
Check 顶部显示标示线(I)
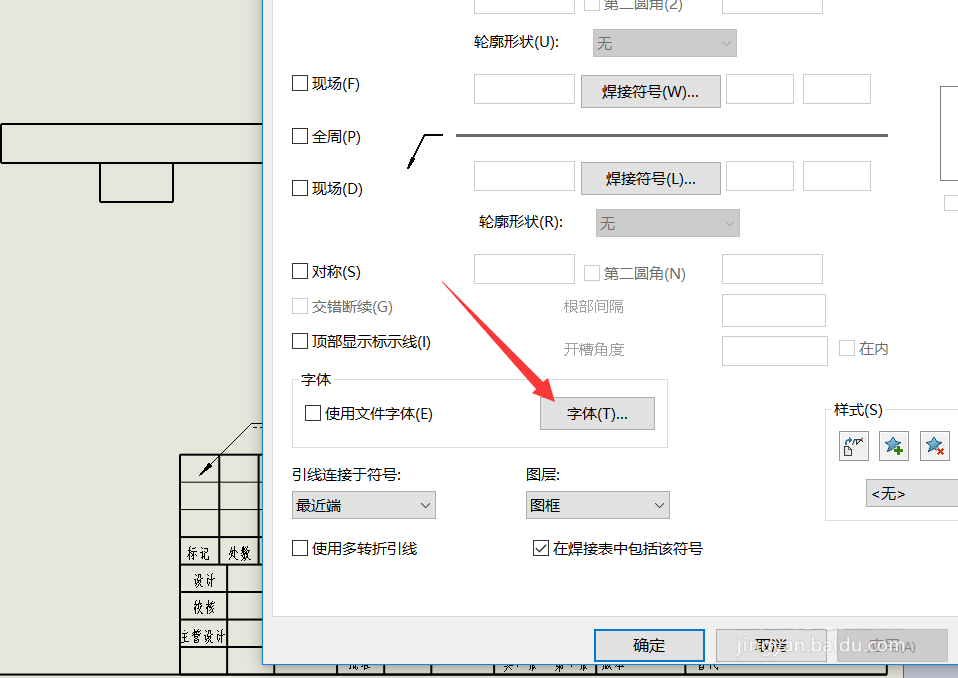[x=299, y=341]
